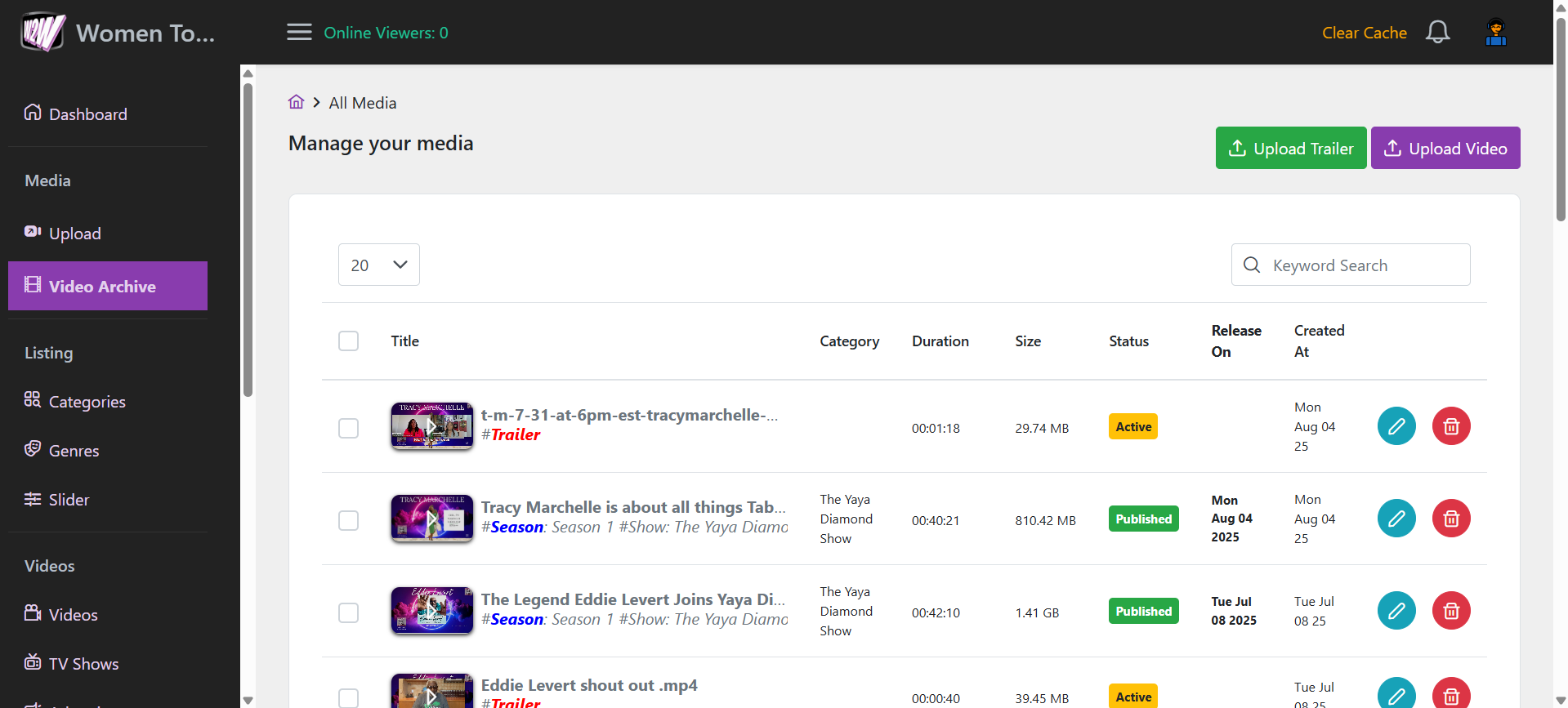Click the Women To... logo image
The height and width of the screenshot is (708, 1568).
[42, 32]
